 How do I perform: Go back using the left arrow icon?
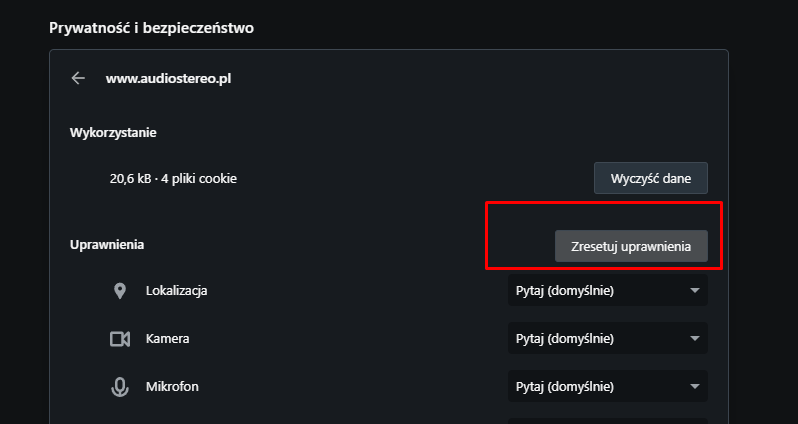click(78, 78)
